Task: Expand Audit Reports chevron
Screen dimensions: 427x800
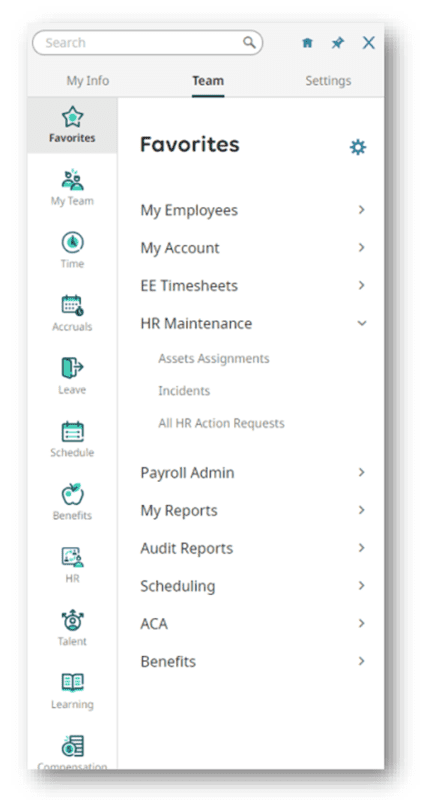Action: coord(362,547)
